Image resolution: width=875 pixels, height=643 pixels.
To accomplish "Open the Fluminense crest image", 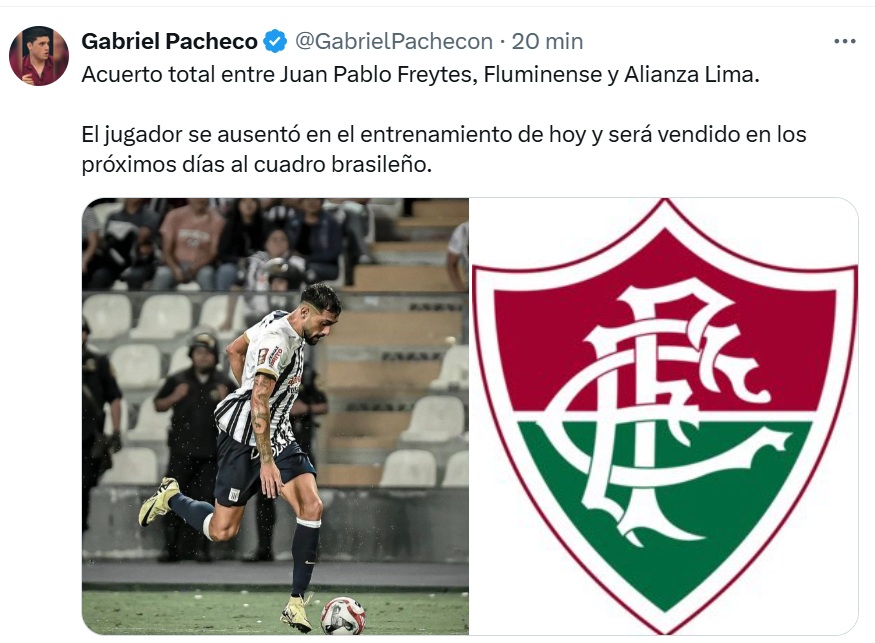I will pyautogui.click(x=664, y=416).
